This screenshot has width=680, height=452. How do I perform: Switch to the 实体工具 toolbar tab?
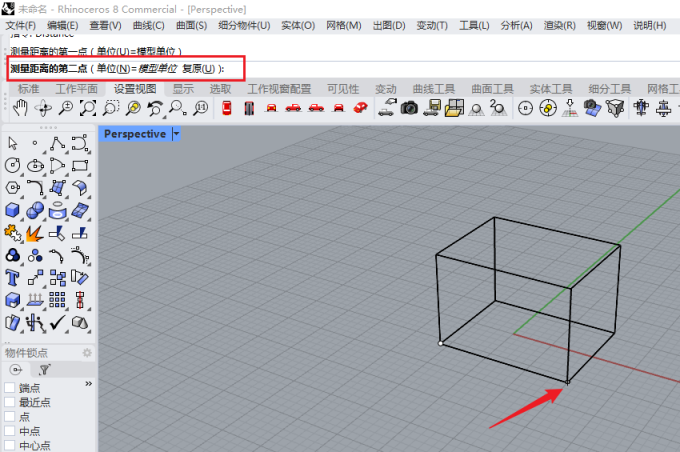click(551, 89)
